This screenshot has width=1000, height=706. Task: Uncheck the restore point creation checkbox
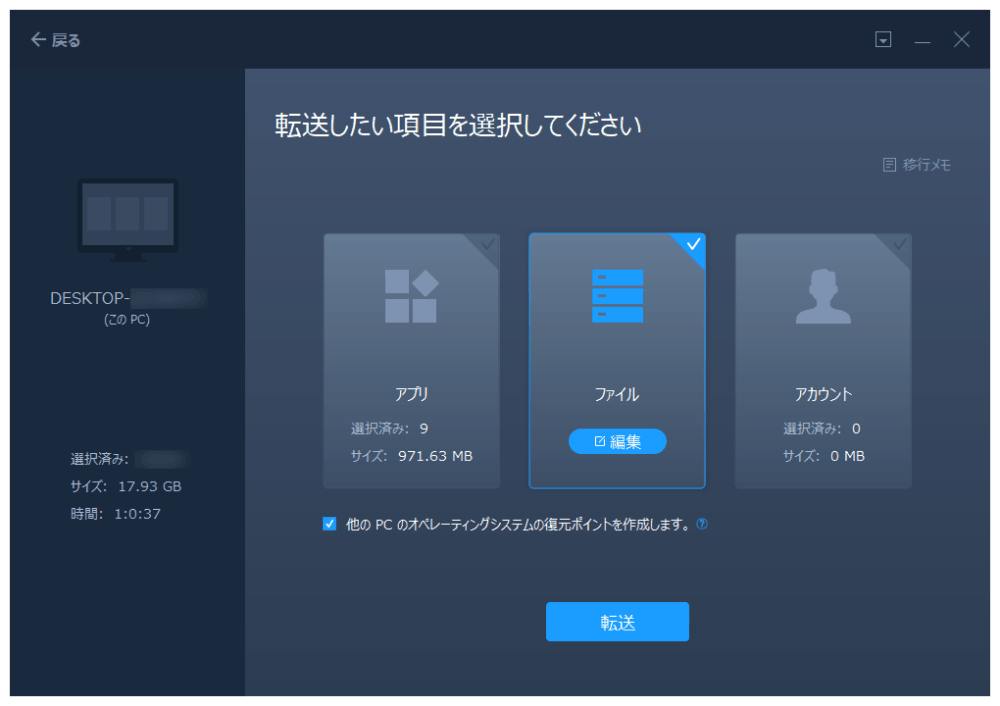[330, 524]
